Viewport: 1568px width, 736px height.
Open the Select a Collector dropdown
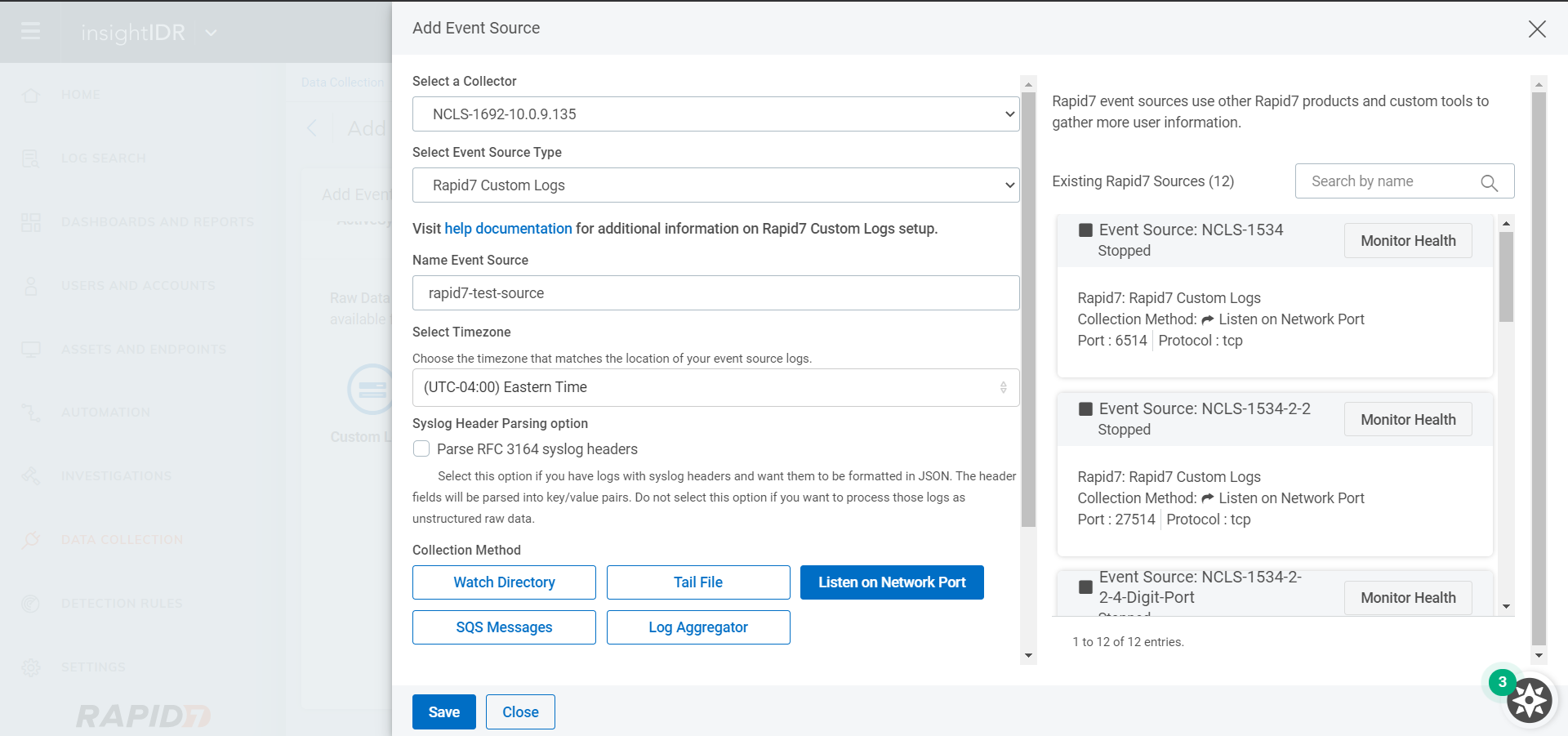tap(716, 114)
